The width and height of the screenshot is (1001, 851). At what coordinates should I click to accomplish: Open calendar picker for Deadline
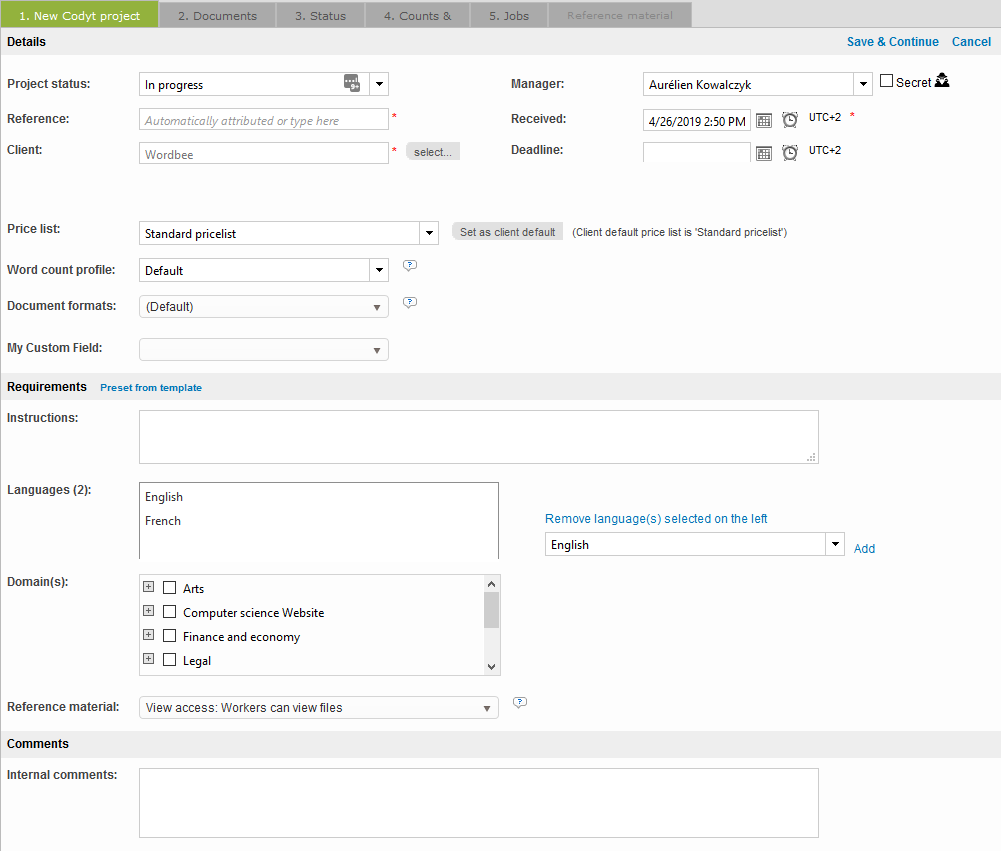764,153
